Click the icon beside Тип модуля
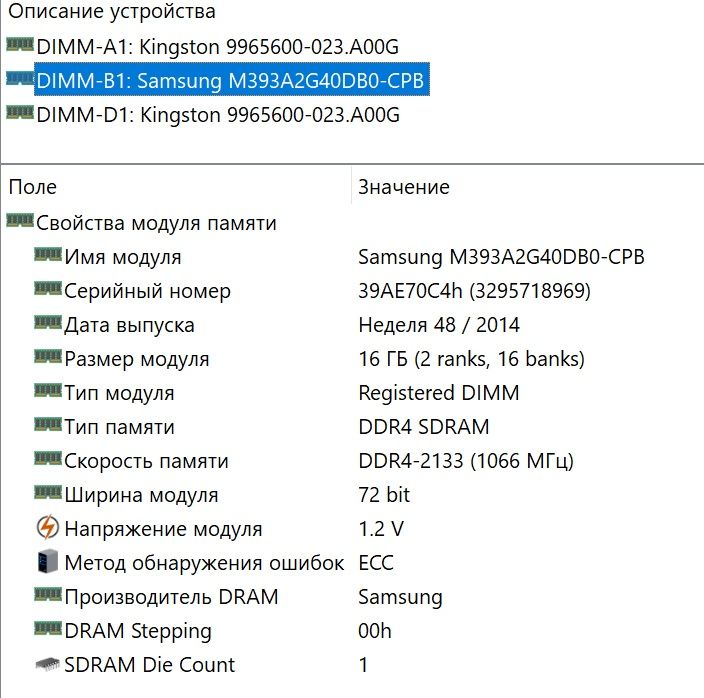Viewport: 704px width, 698px height. 48,390
